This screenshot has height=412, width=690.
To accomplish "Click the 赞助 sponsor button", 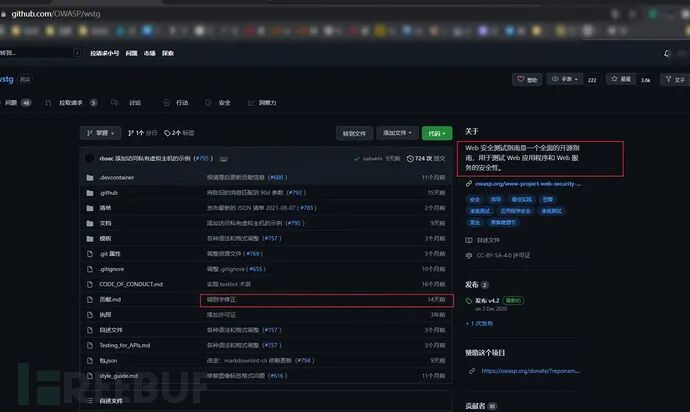I will [x=527, y=80].
